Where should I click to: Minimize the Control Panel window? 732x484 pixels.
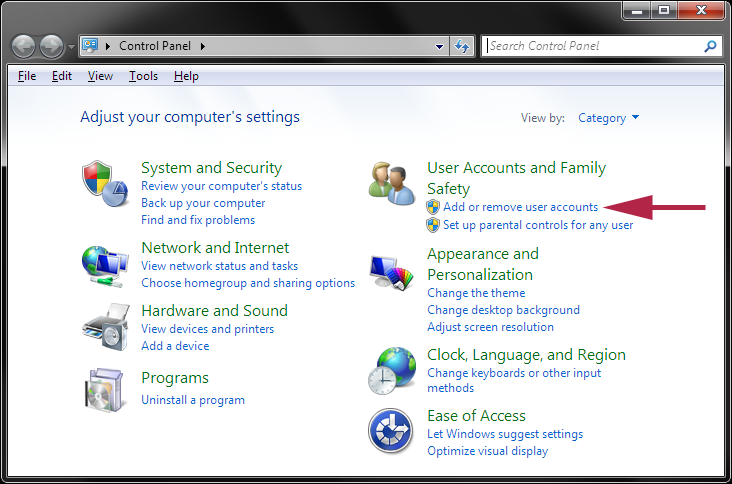[x=637, y=10]
